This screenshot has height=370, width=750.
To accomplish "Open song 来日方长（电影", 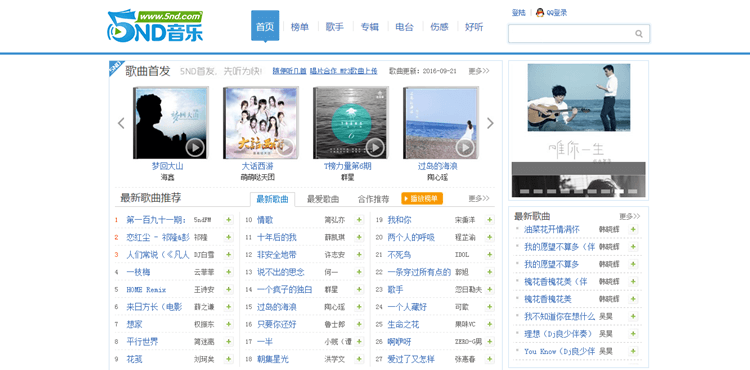I will 154,307.
